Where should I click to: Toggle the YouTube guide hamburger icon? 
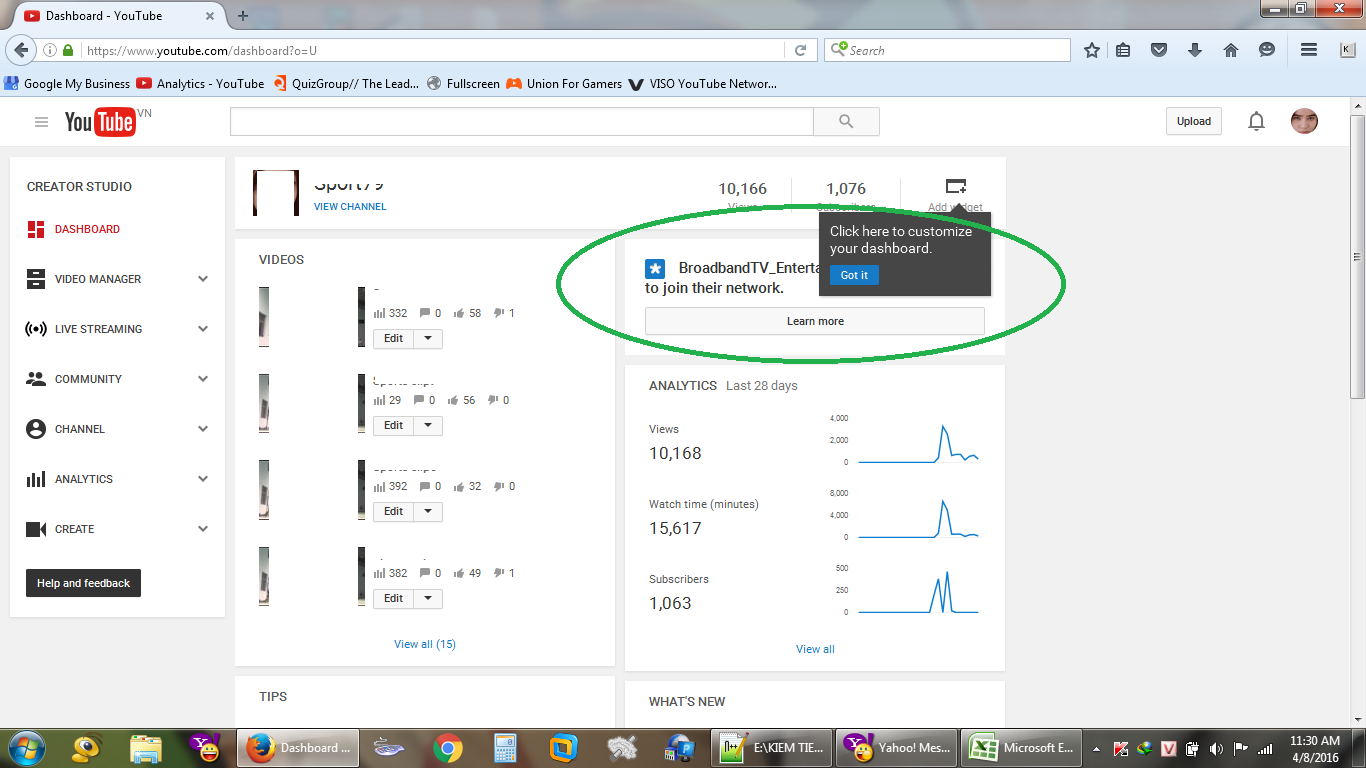(41, 122)
